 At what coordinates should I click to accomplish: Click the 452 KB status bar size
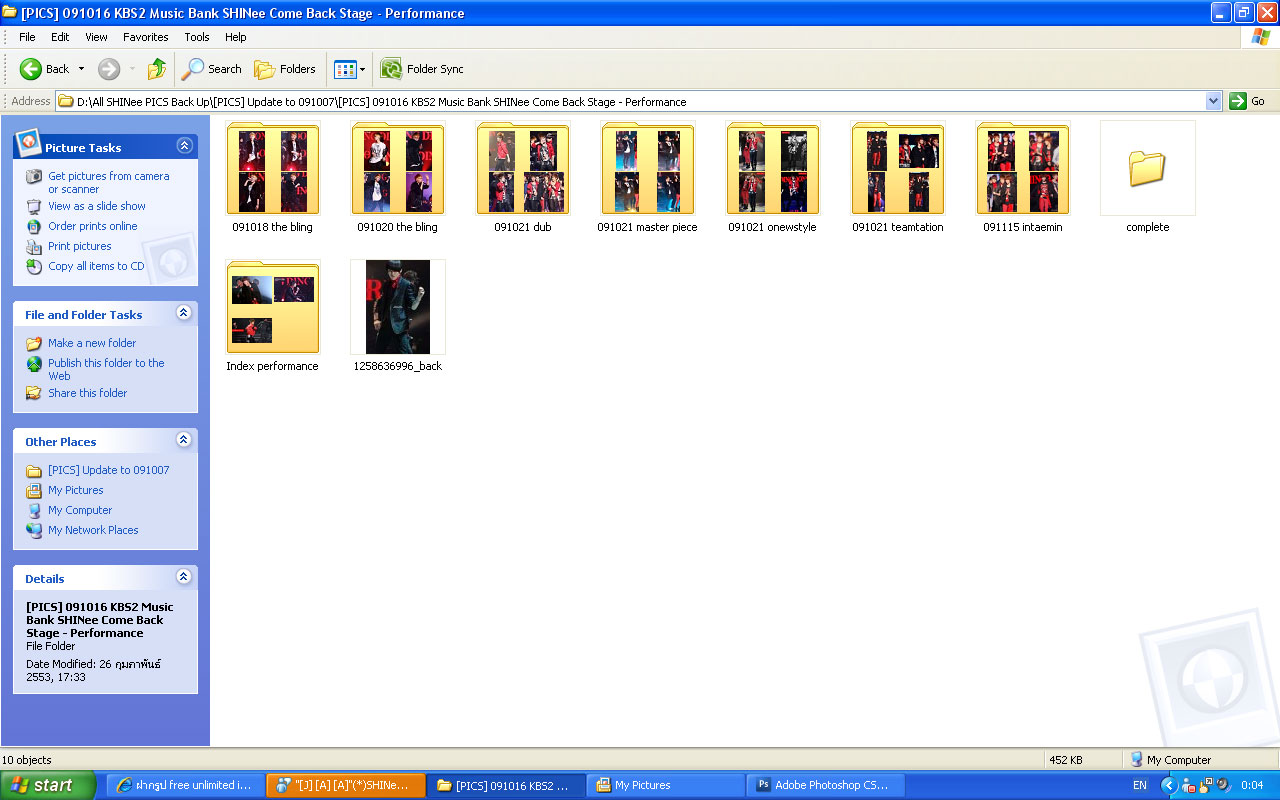1064,760
